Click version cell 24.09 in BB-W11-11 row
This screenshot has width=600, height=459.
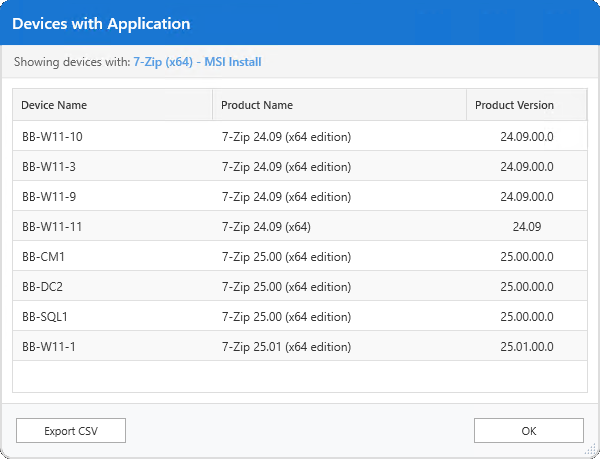[527, 227]
